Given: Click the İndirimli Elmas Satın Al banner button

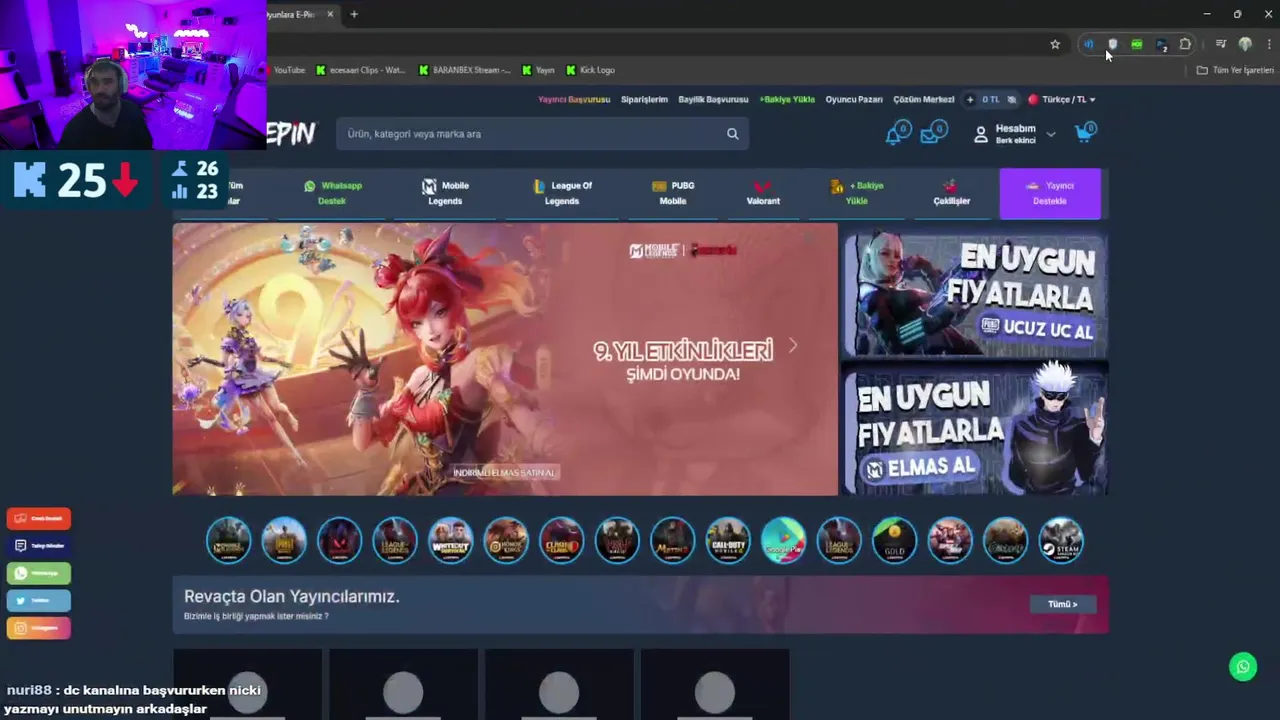Looking at the screenshot, I should [505, 472].
